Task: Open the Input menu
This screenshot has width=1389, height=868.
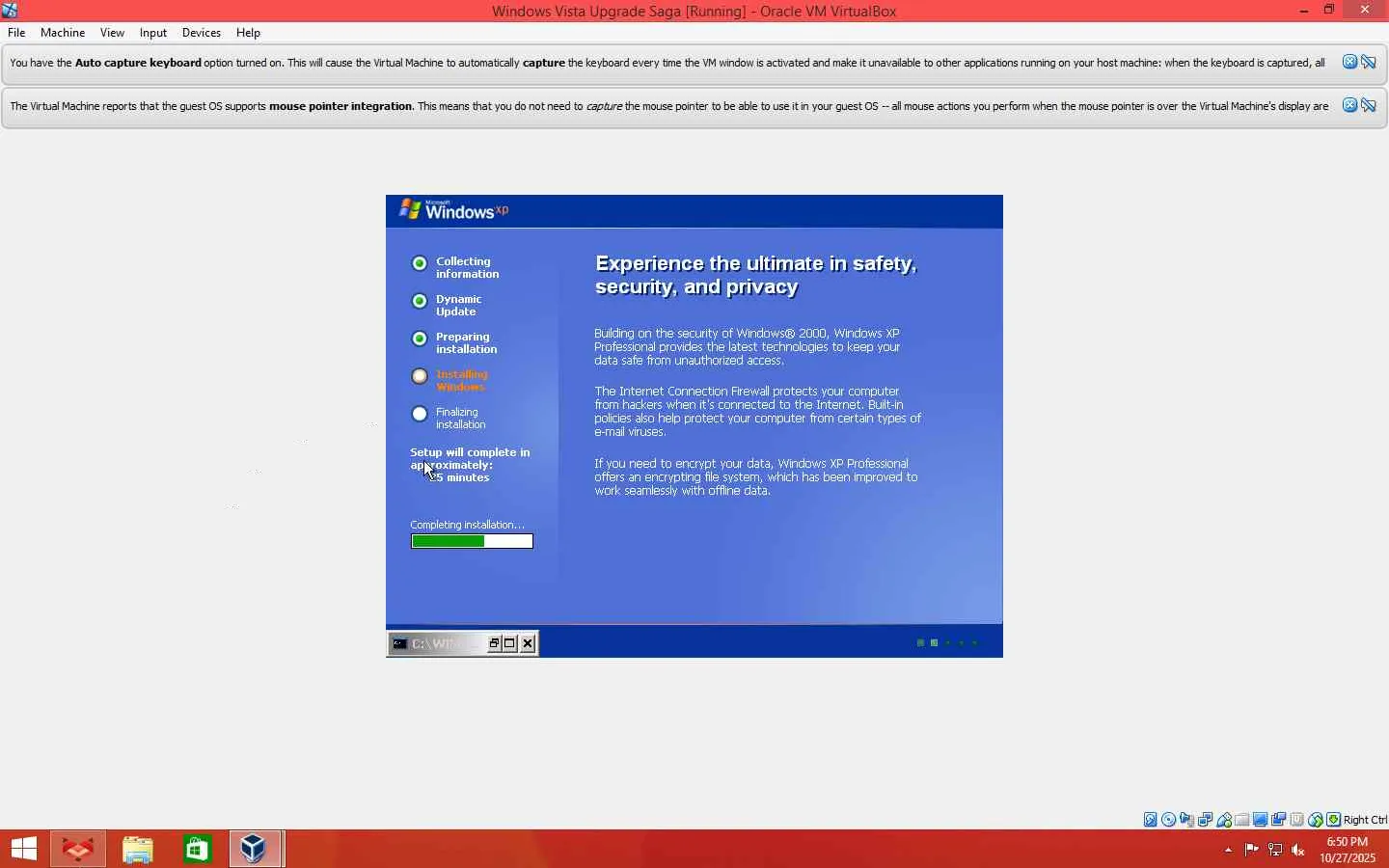Action: tap(153, 33)
